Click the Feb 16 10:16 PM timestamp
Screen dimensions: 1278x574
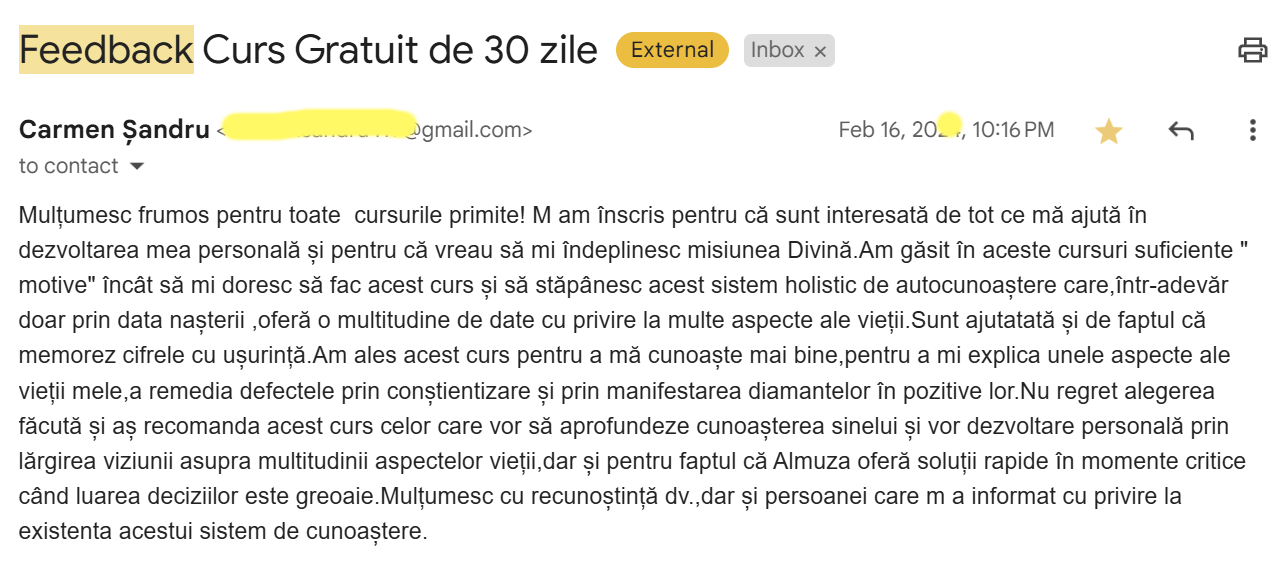pyautogui.click(x=946, y=130)
